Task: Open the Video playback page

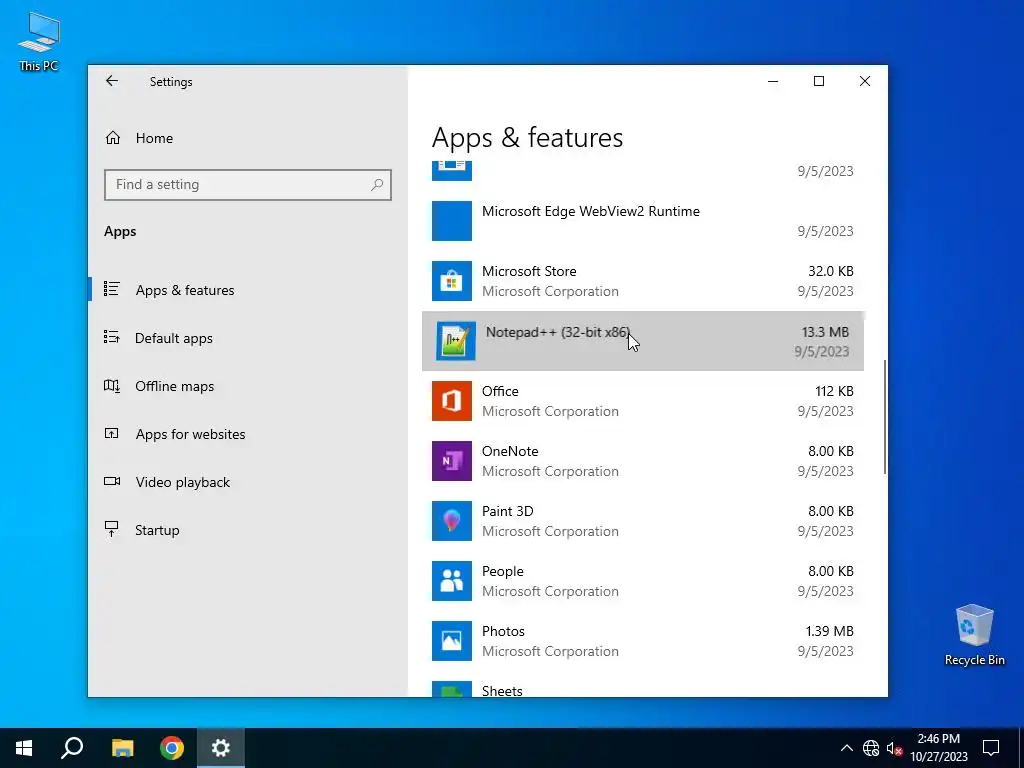Action: 183,482
